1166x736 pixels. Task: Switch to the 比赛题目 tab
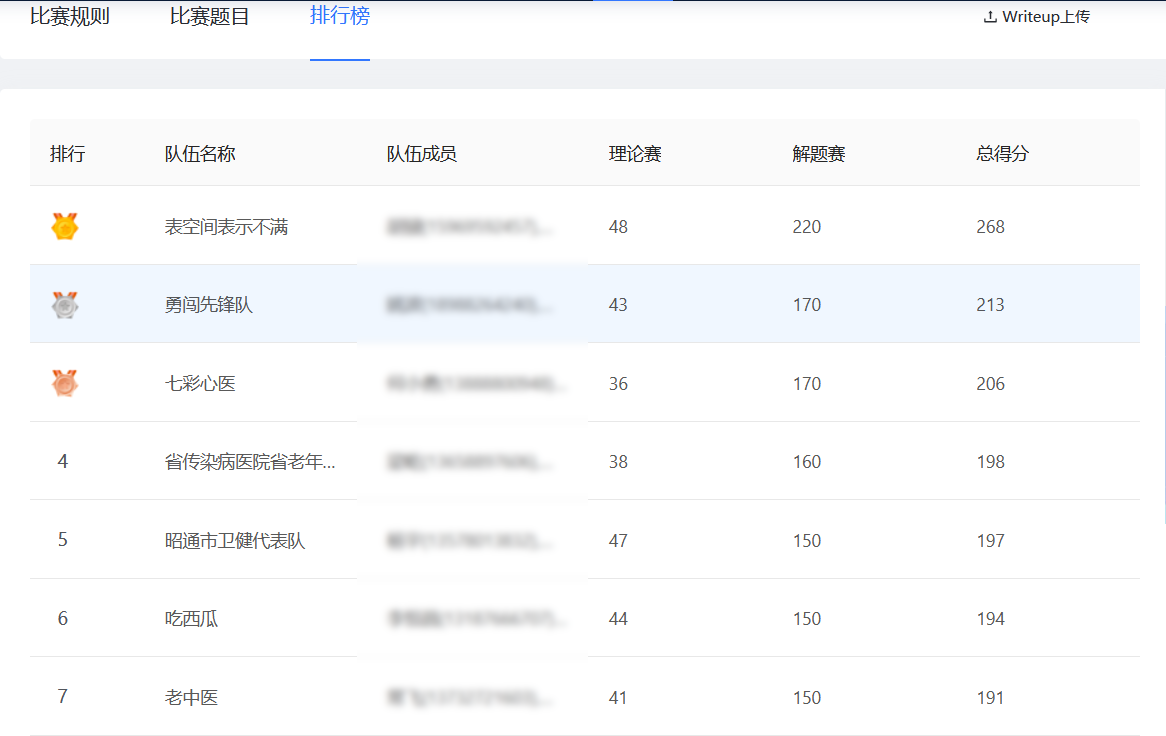click(210, 17)
